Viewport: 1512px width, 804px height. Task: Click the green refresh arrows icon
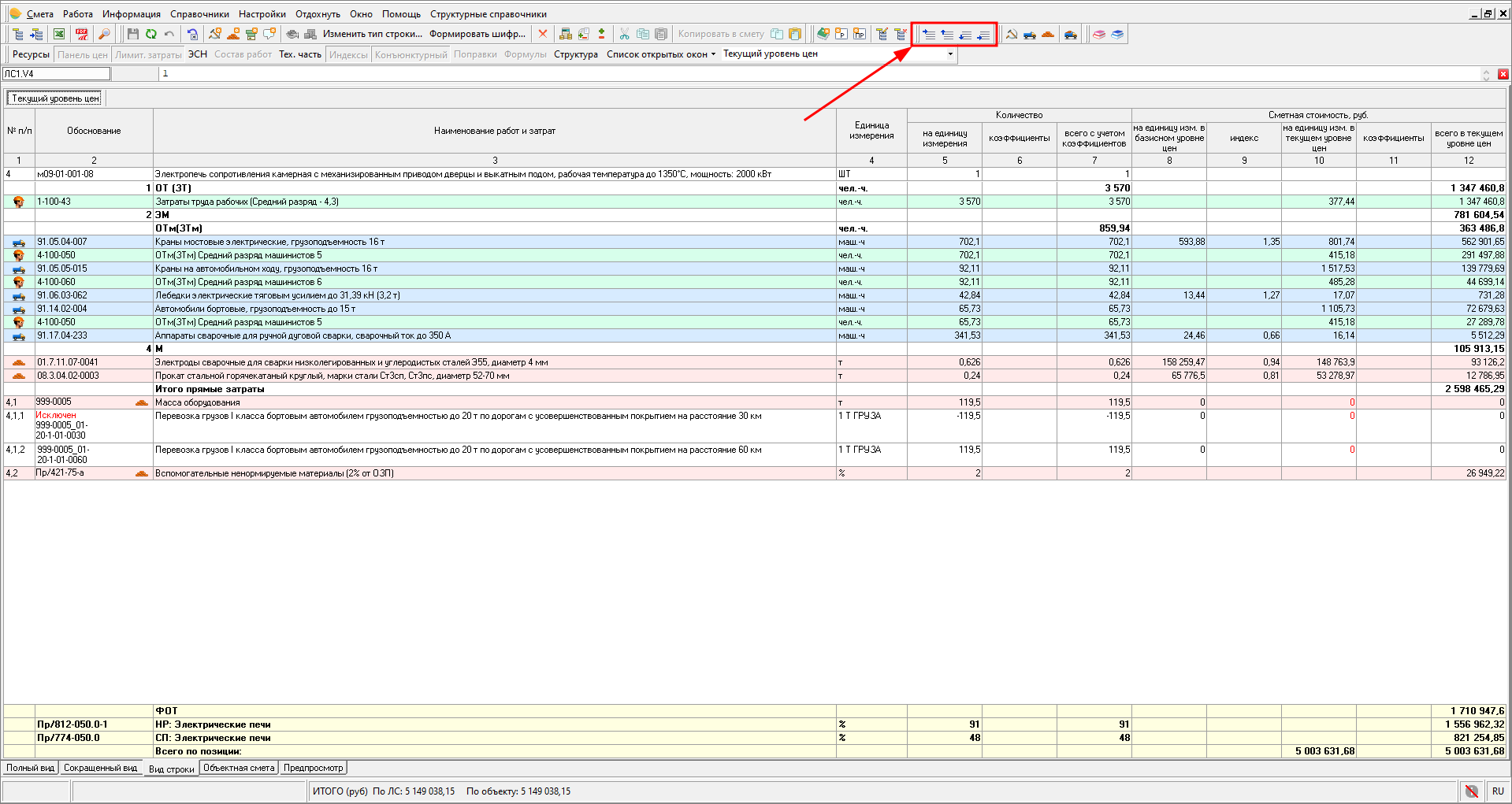150,34
